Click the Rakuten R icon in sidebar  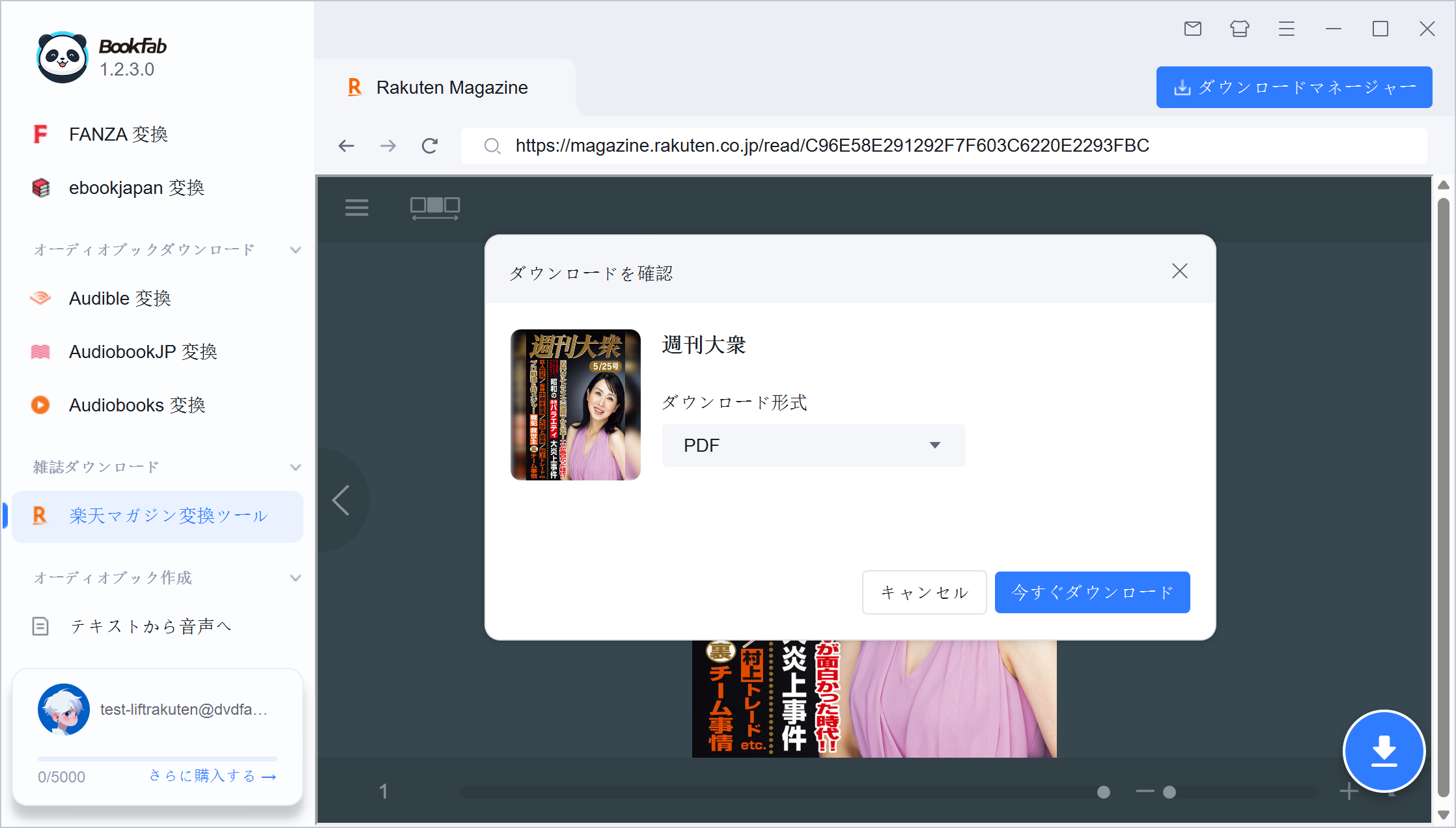point(40,516)
